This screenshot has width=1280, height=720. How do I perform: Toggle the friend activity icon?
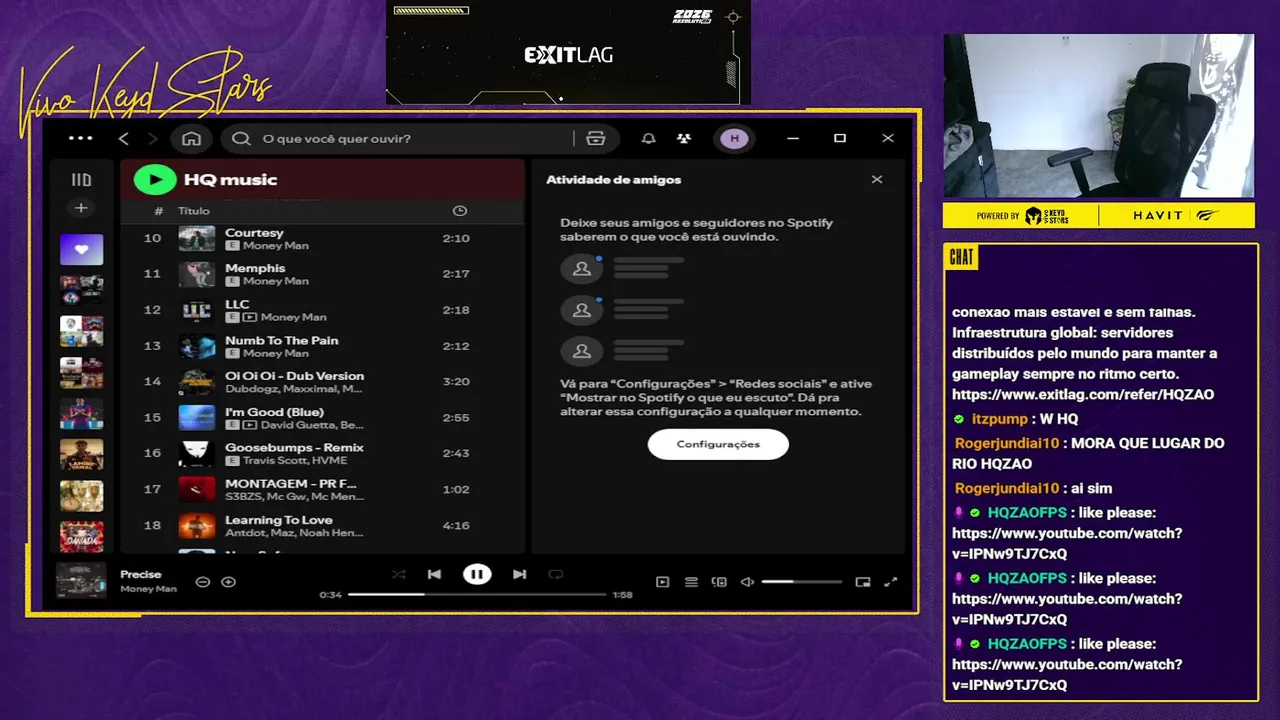pos(684,138)
